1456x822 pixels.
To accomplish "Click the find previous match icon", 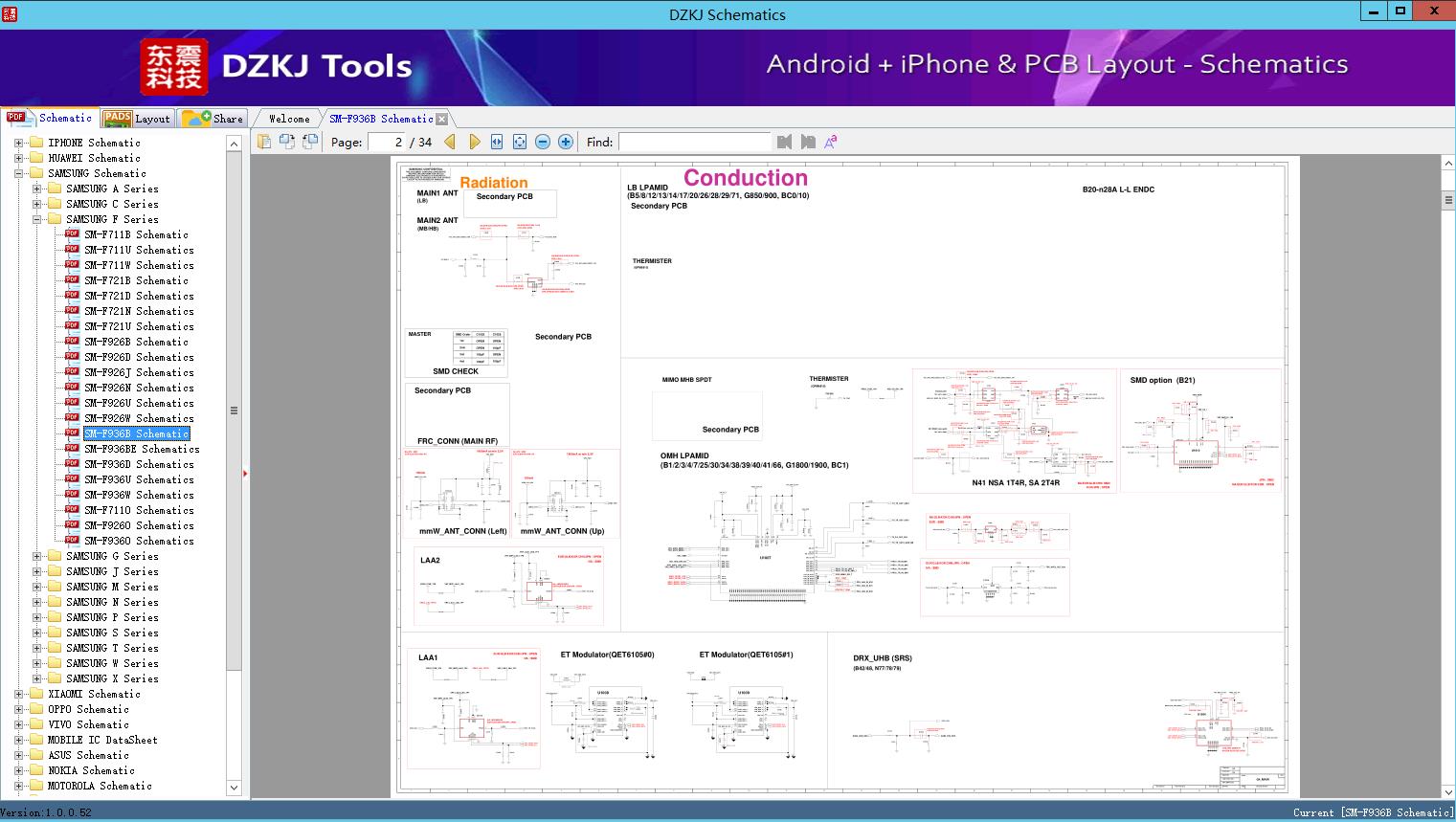I will (x=785, y=142).
